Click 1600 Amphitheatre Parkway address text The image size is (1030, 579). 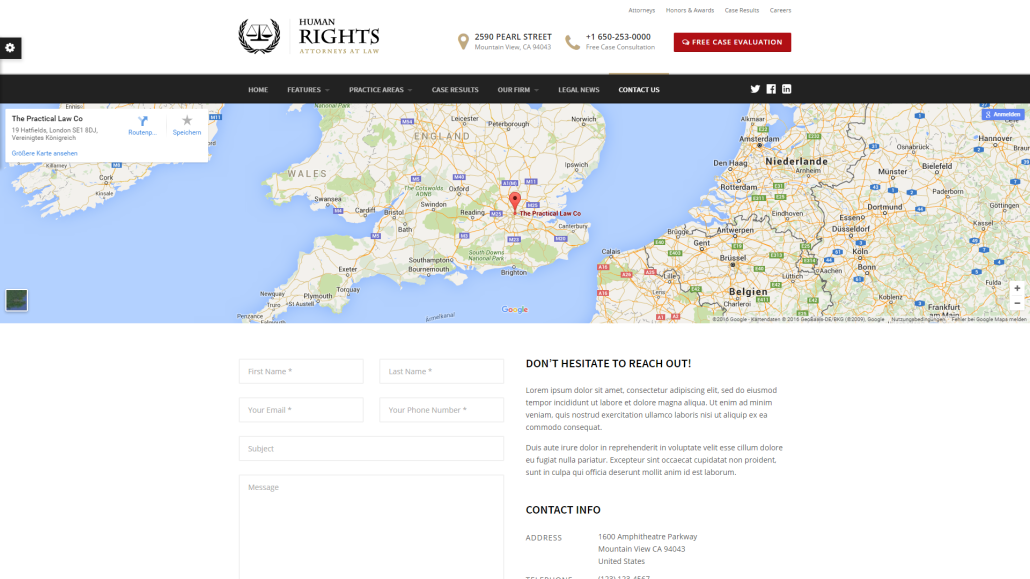coord(648,537)
